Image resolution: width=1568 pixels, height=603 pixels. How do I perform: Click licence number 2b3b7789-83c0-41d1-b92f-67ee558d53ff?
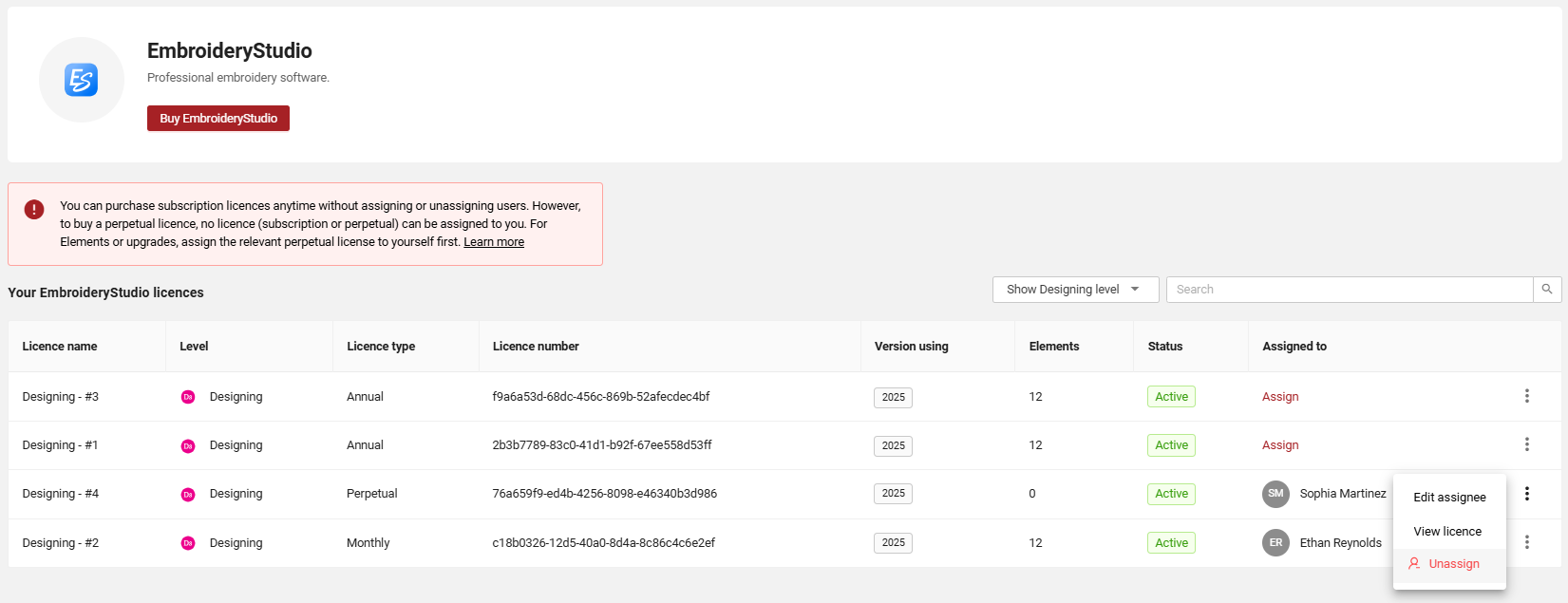click(602, 445)
